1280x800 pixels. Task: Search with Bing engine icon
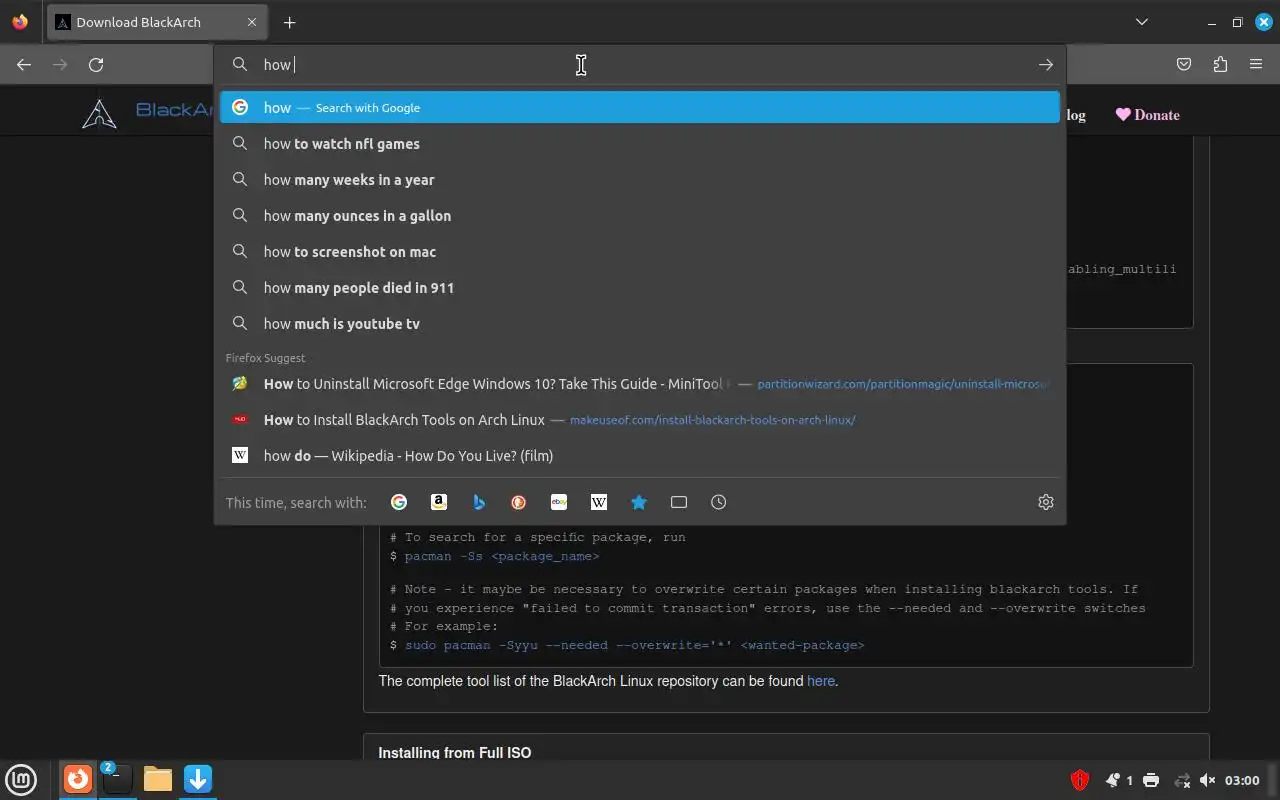point(479,502)
